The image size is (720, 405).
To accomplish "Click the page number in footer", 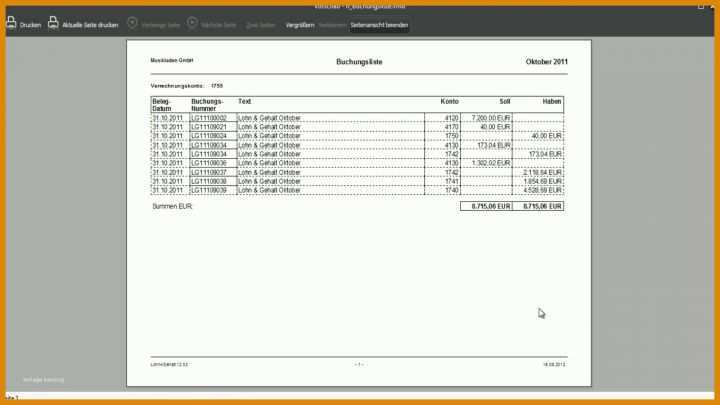I will coord(359,365).
